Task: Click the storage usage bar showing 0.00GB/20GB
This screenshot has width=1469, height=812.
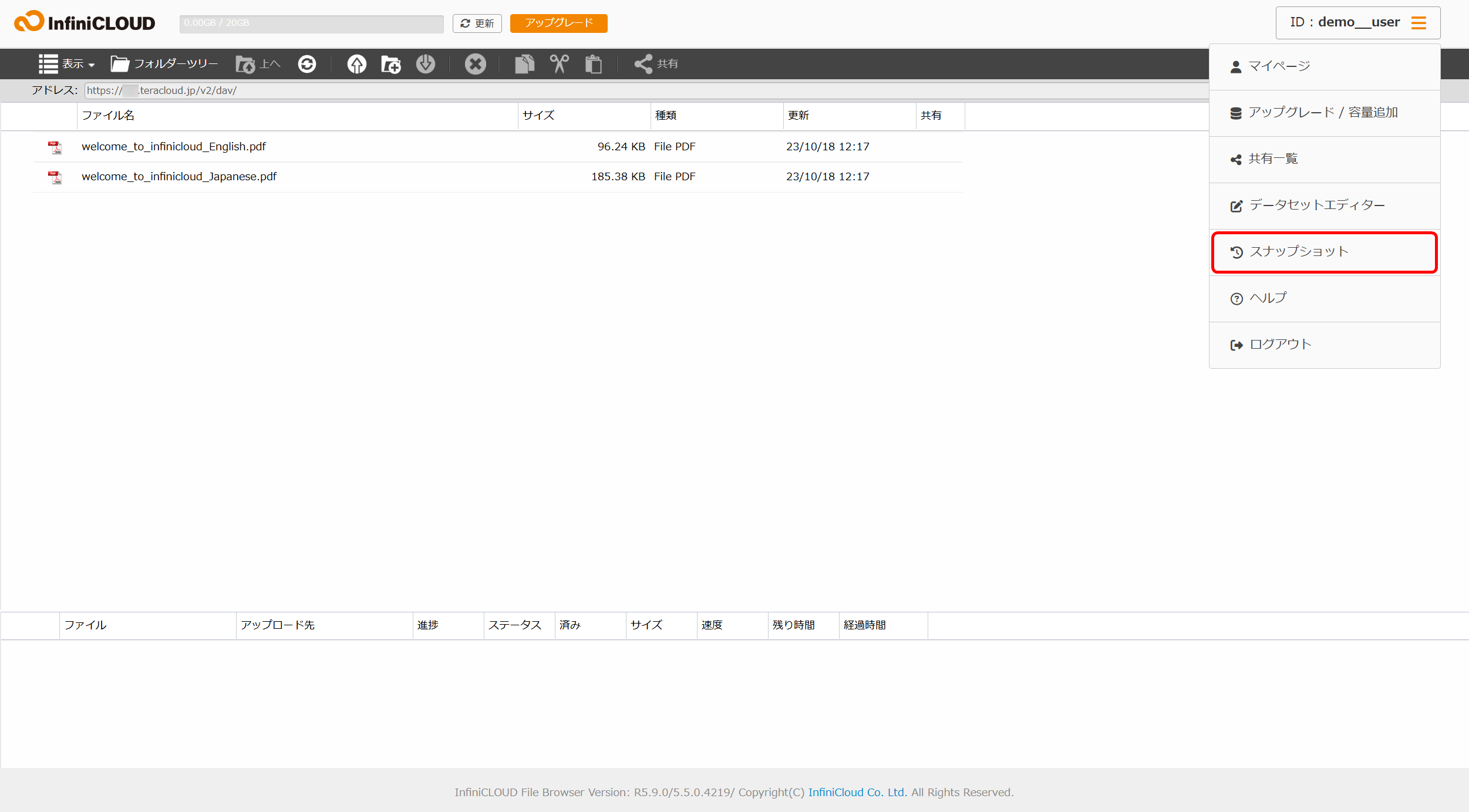Action: (312, 23)
